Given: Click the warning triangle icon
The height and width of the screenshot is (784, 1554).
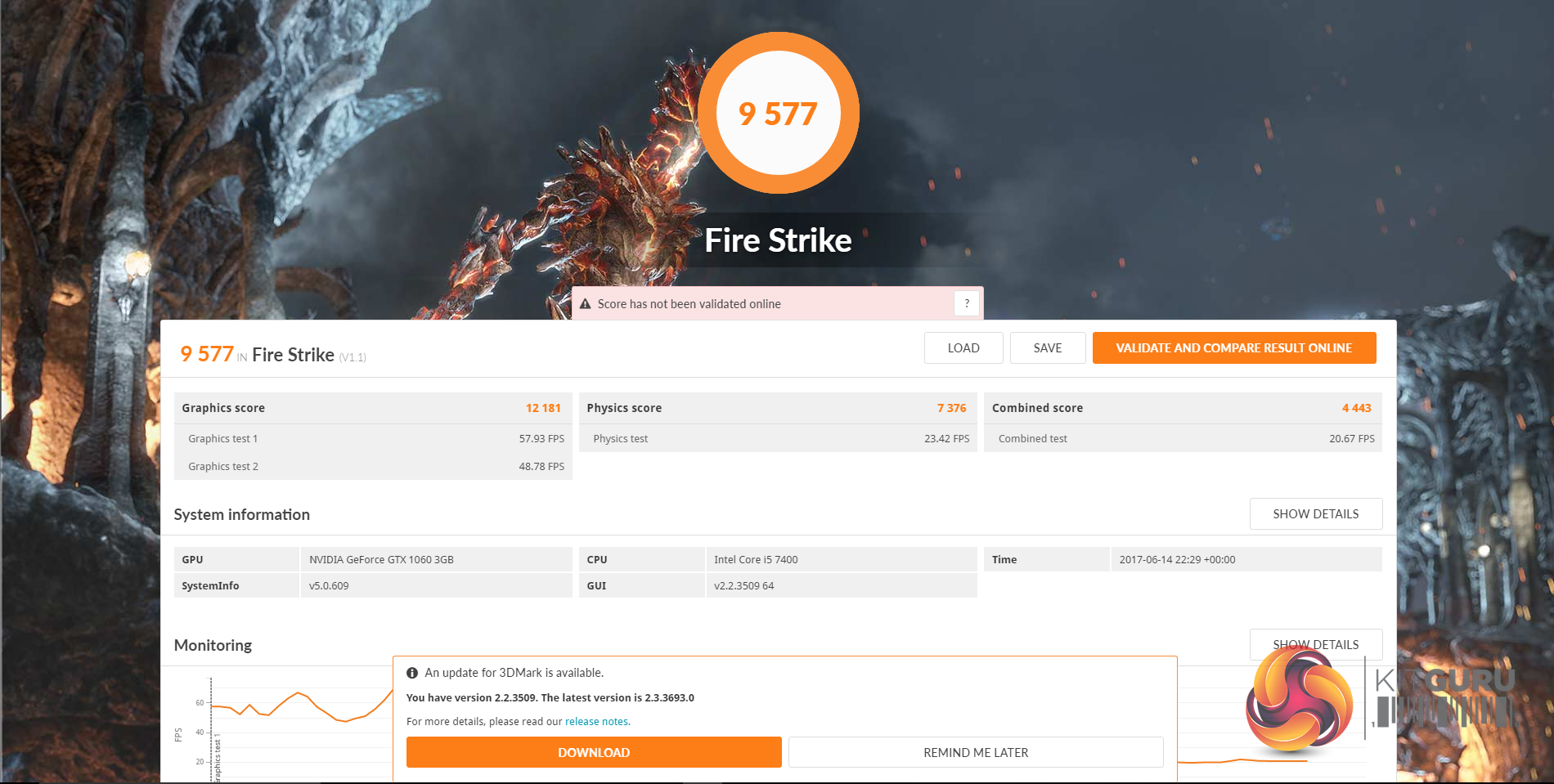Looking at the screenshot, I should [x=585, y=304].
